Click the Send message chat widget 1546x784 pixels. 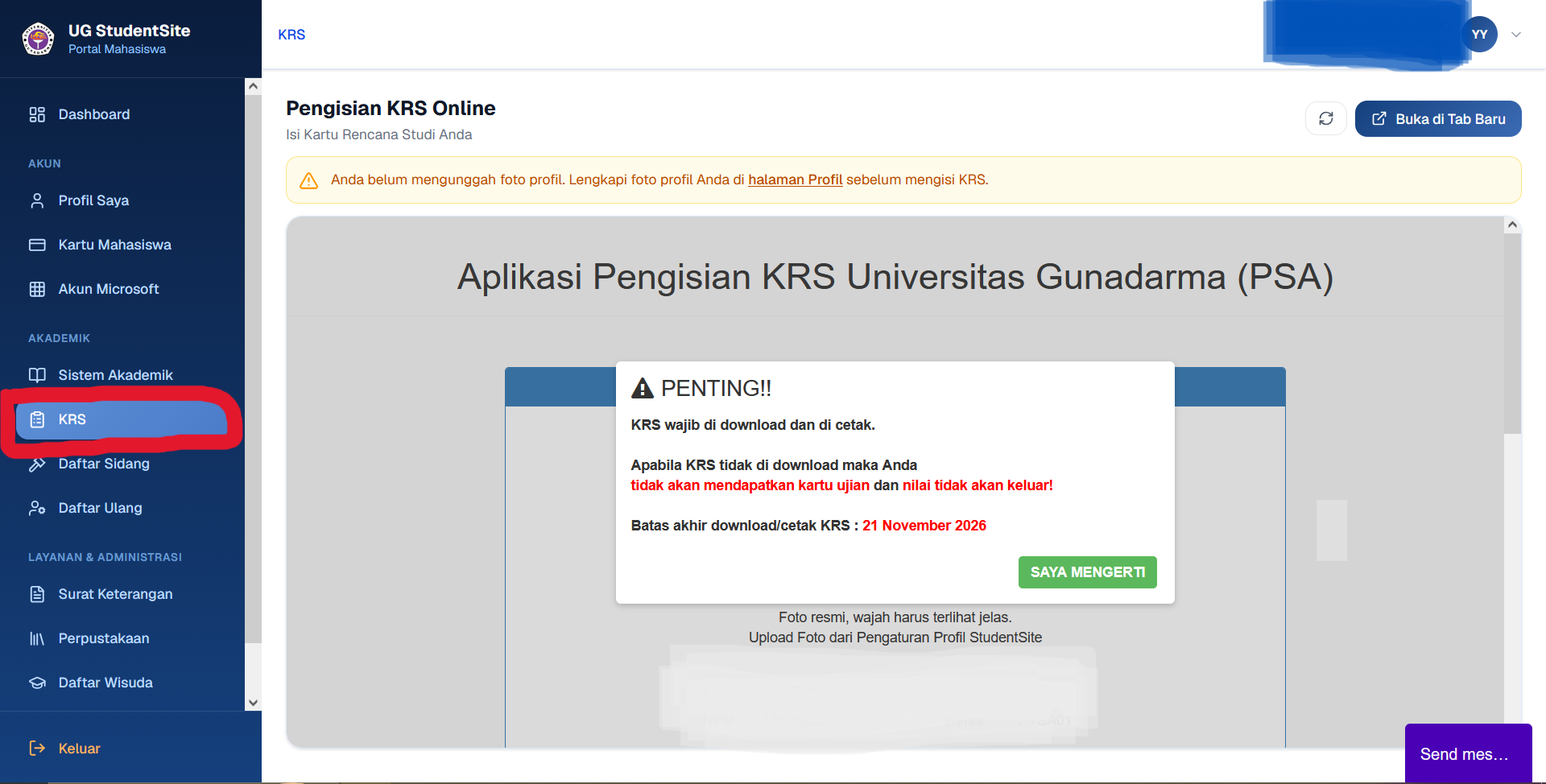coord(1468,754)
